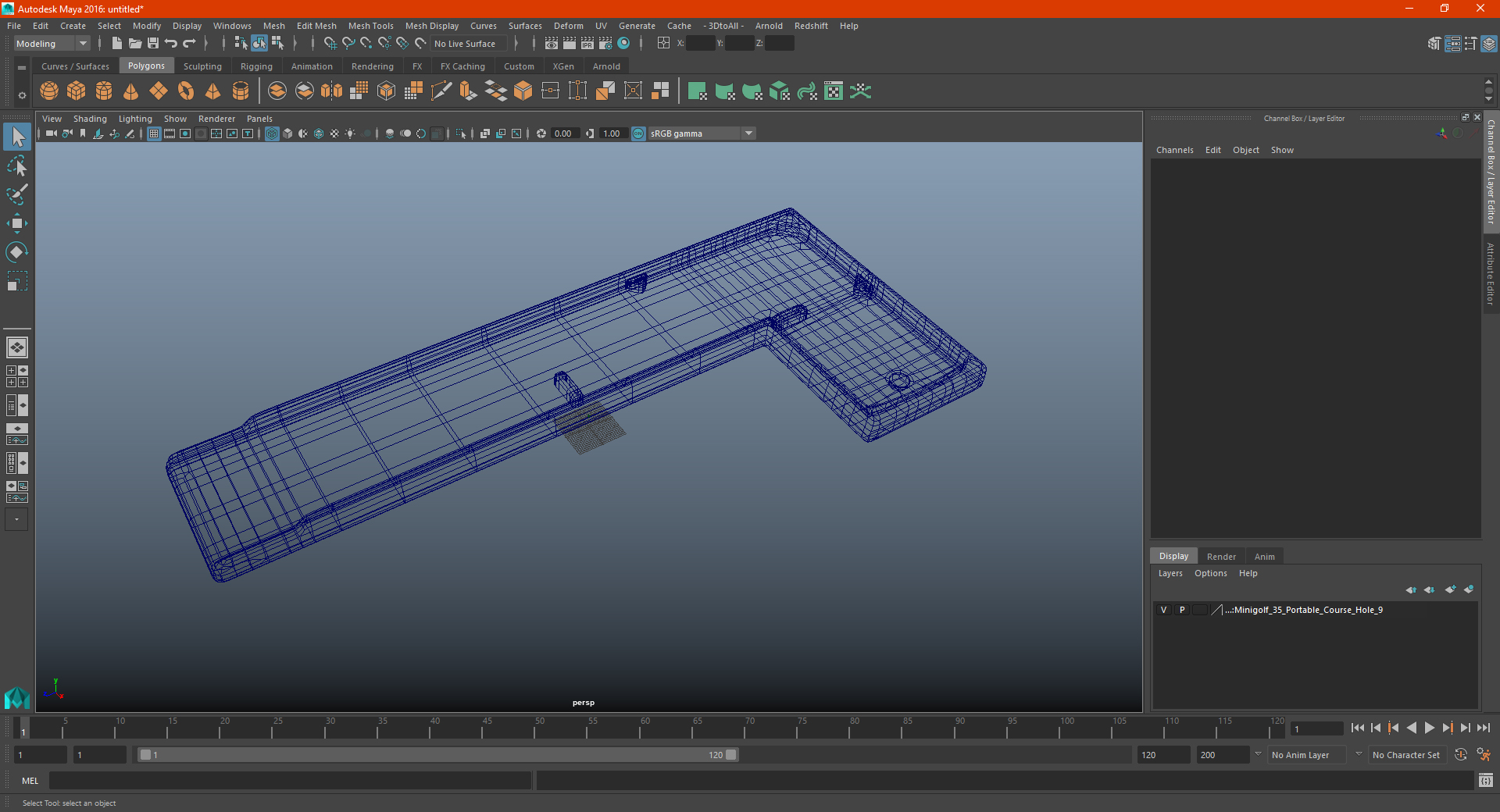Open the shelf tab list menu button

click(22, 68)
